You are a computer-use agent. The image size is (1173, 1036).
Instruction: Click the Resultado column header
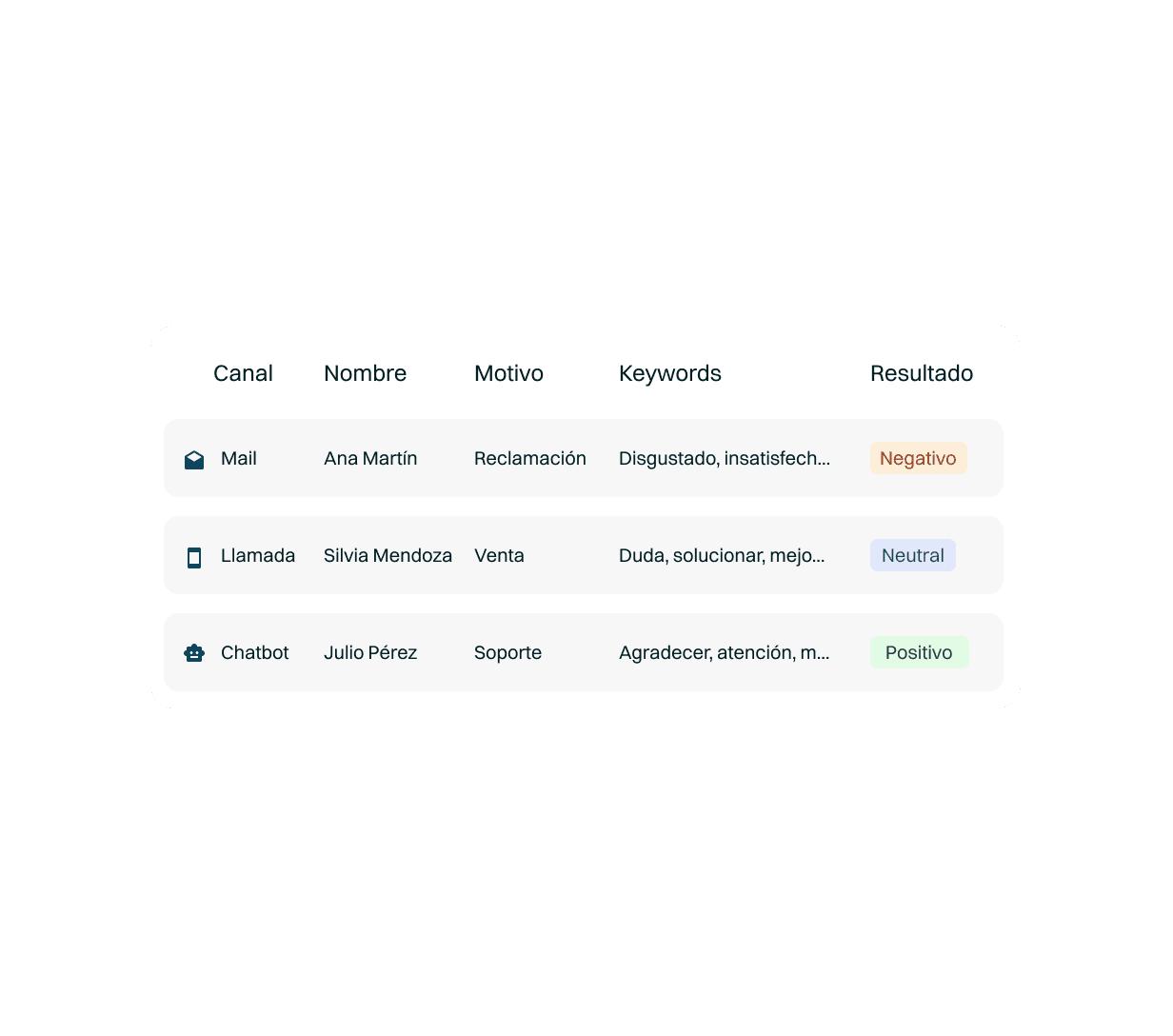click(x=922, y=373)
